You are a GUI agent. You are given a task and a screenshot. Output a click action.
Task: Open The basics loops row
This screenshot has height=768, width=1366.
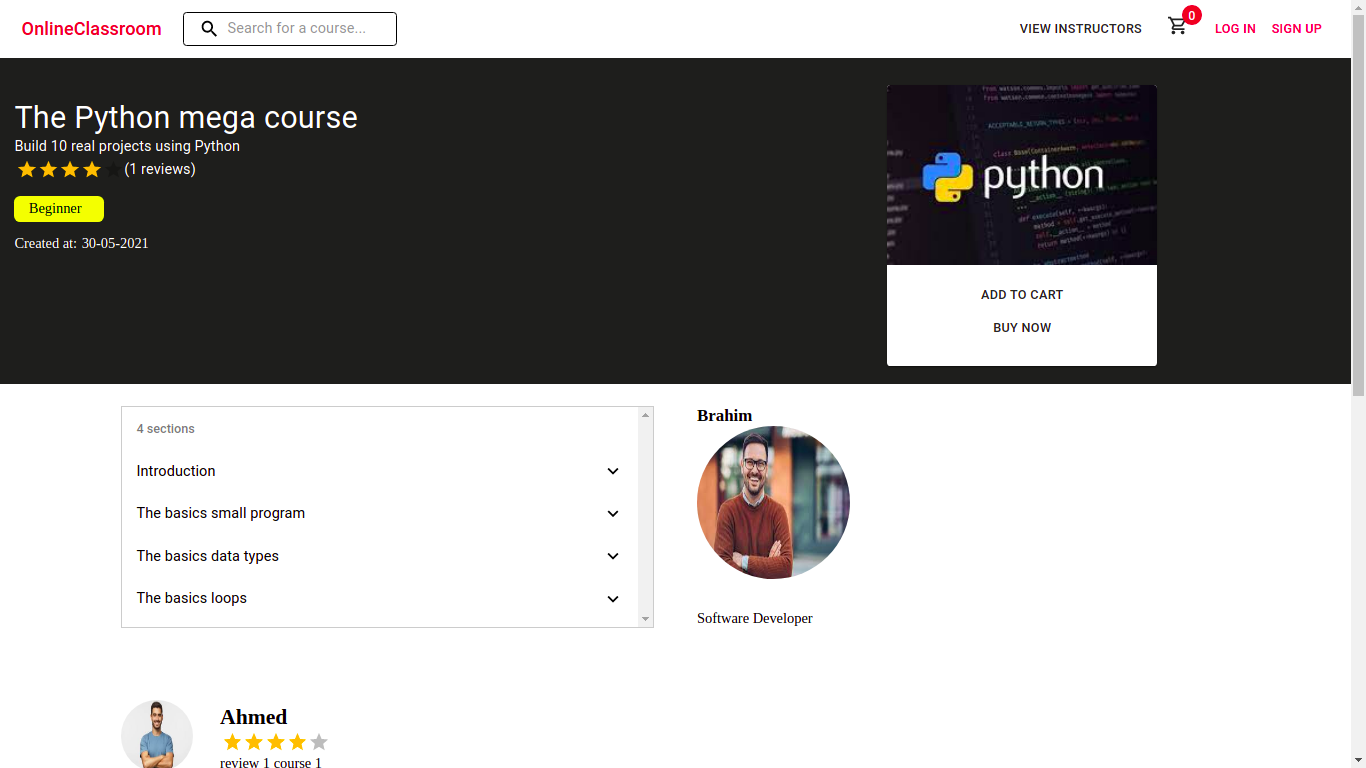379,598
